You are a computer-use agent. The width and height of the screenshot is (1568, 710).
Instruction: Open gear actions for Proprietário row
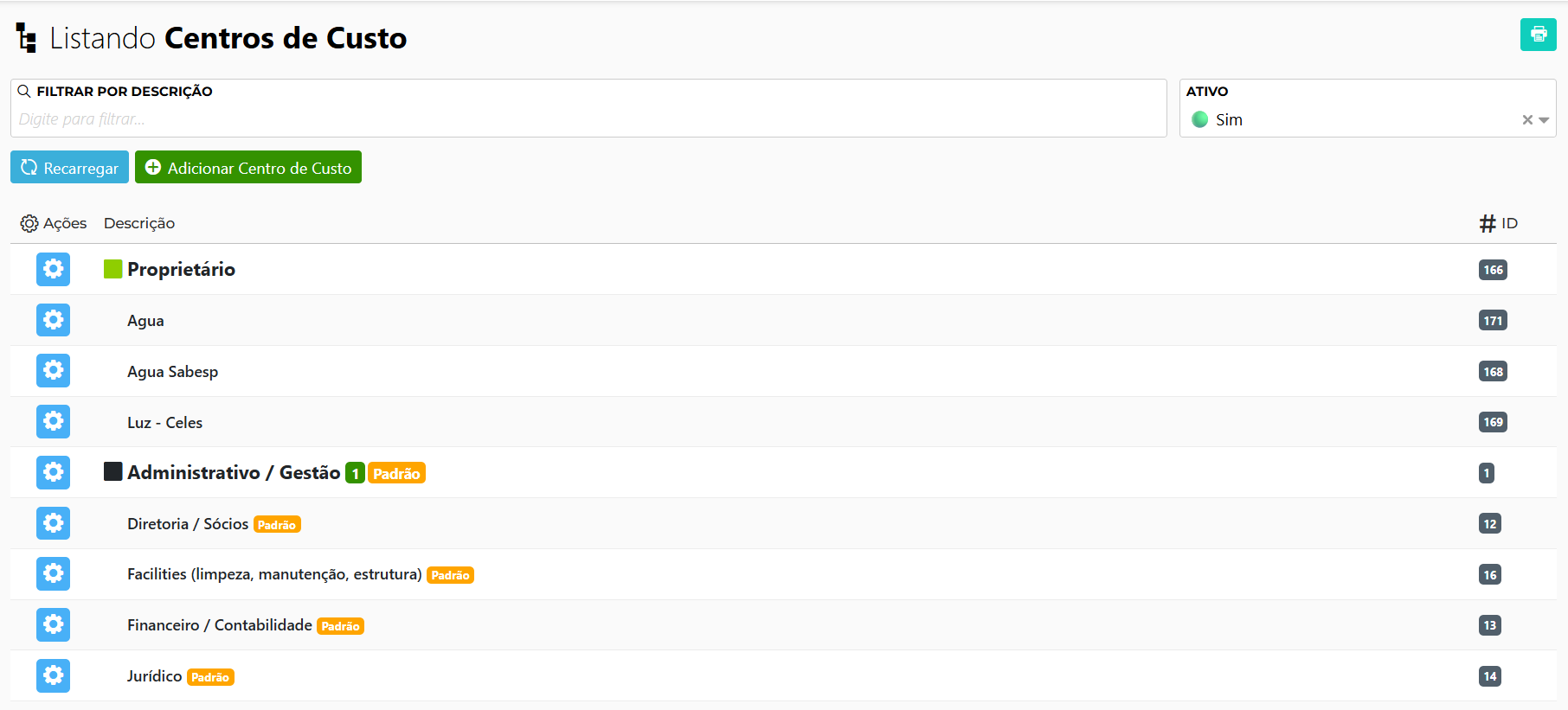coord(53,269)
